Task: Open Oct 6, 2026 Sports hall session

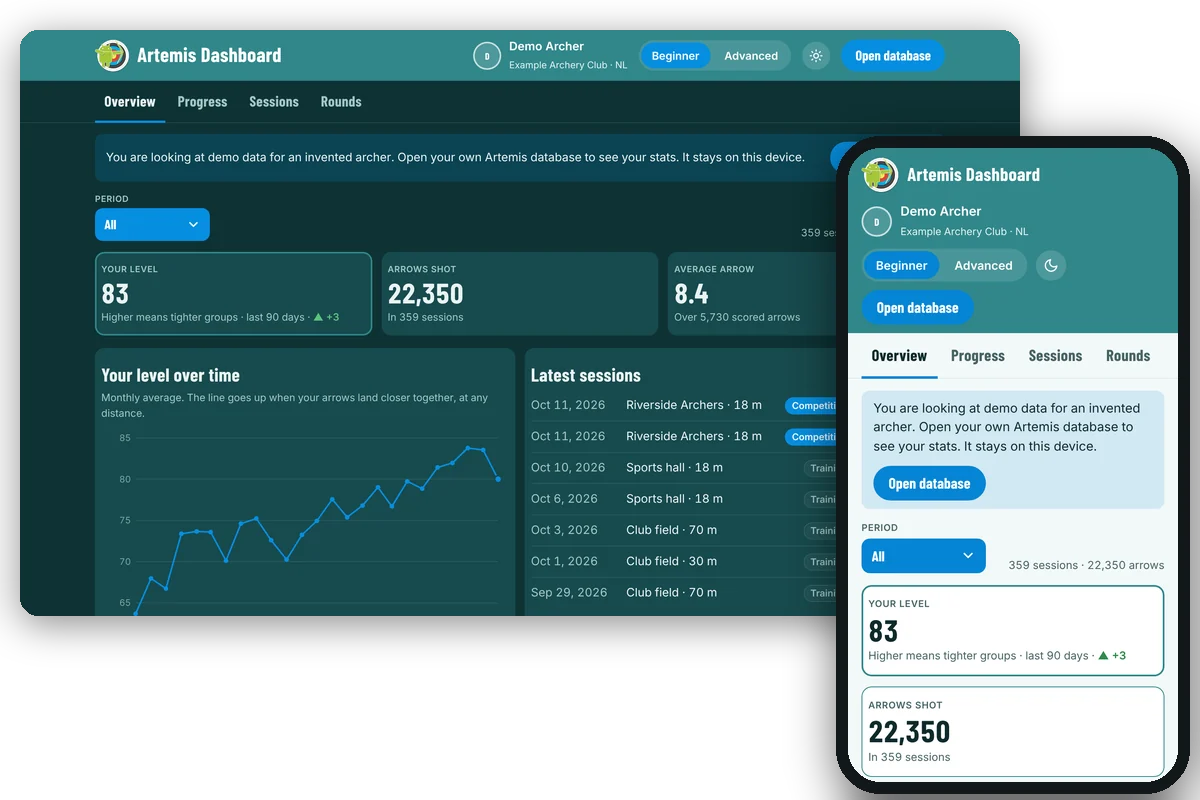Action: coord(684,499)
